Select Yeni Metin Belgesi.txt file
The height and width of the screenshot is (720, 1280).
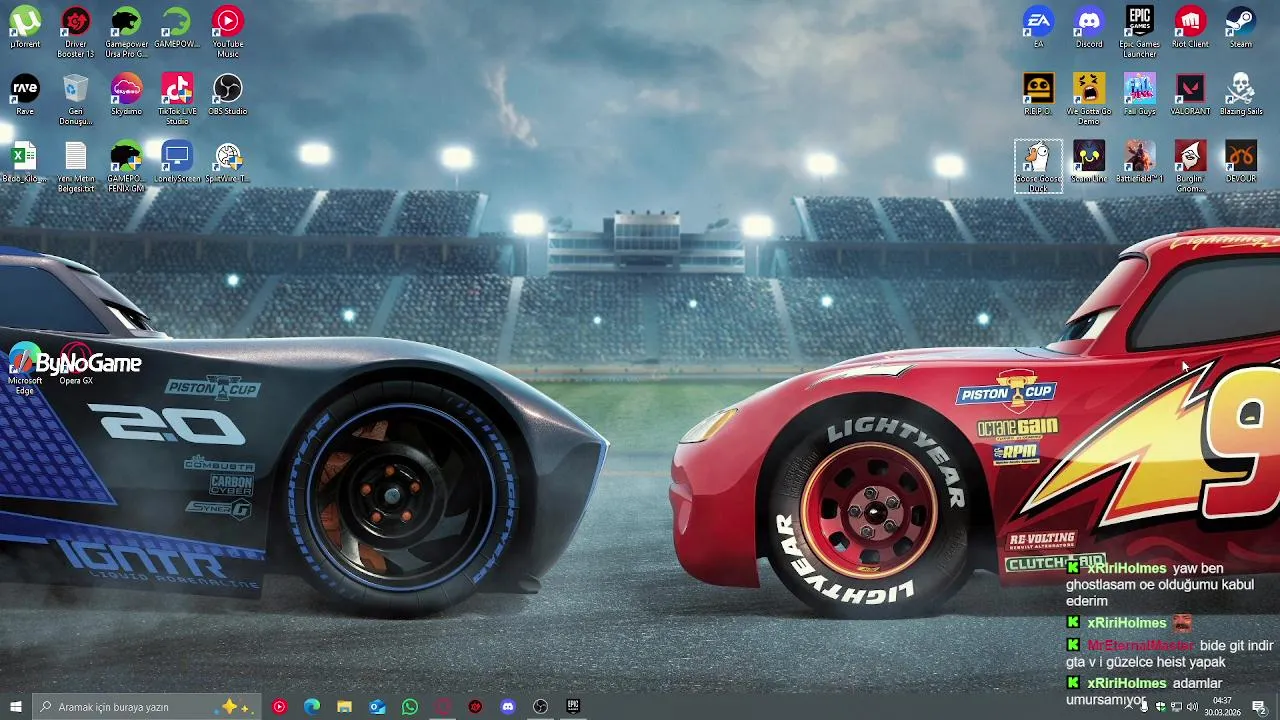tap(76, 166)
